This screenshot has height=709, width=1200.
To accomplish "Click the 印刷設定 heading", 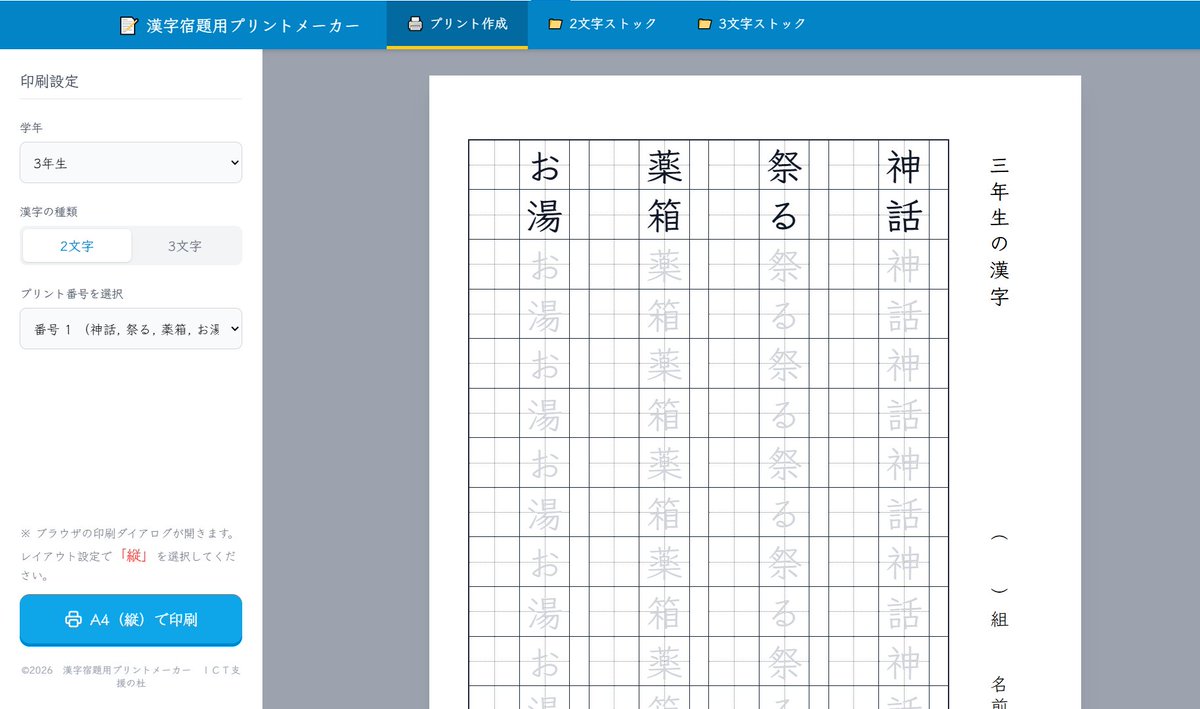I will coord(49,81).
